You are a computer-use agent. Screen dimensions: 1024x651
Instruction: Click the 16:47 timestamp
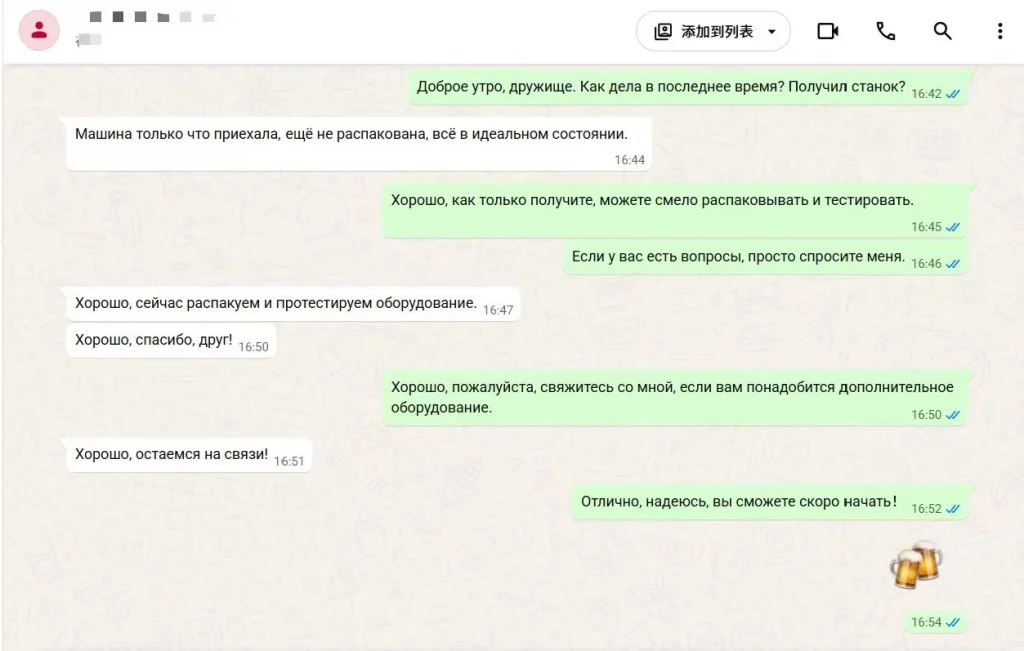[498, 310]
